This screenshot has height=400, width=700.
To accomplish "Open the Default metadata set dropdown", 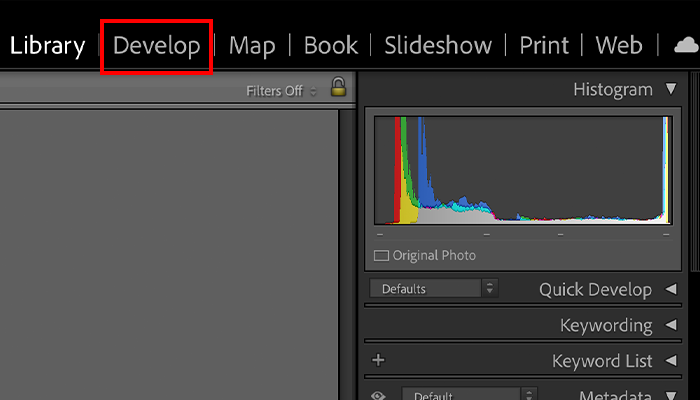I will click(x=469, y=394).
